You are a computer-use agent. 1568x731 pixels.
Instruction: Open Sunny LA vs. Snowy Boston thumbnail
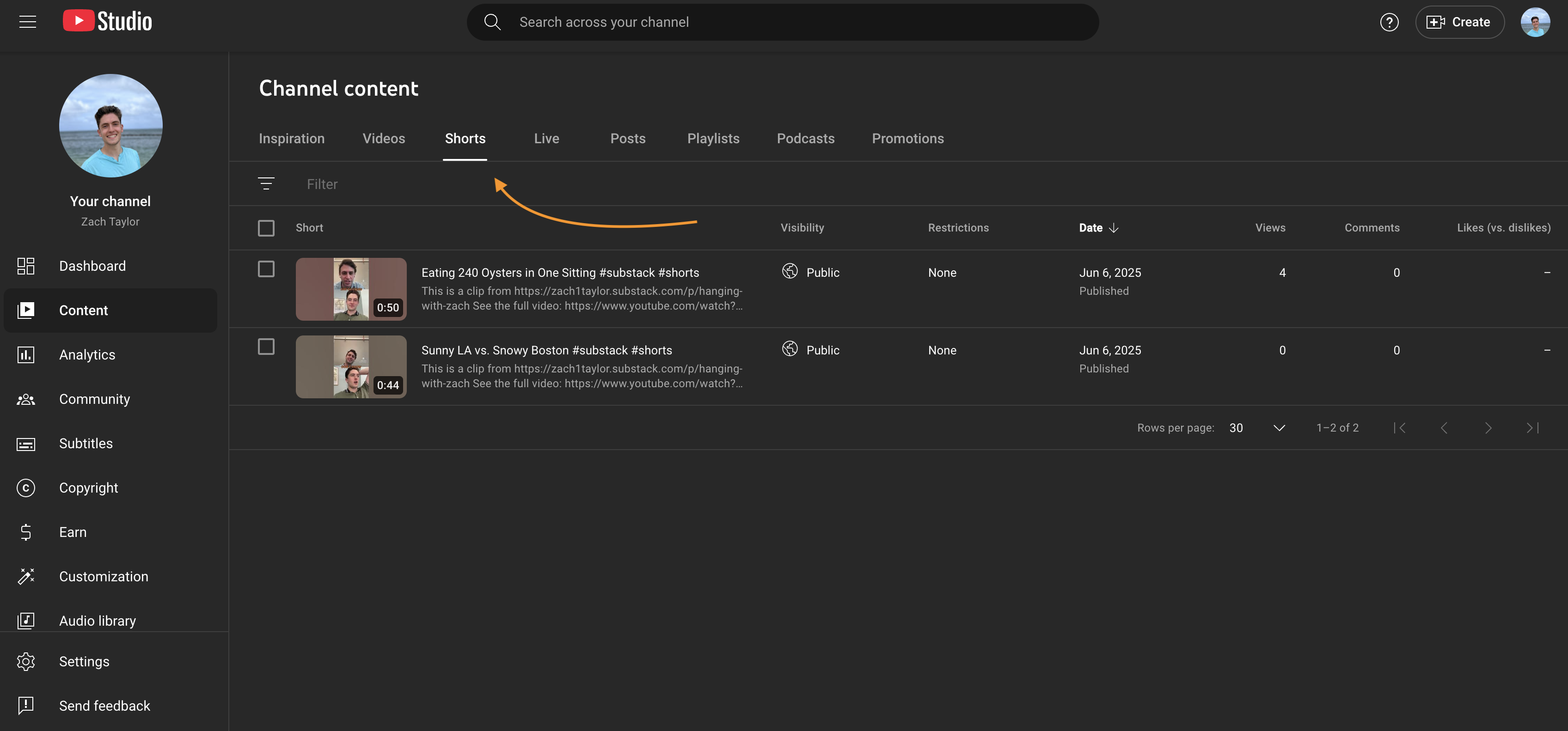click(351, 366)
